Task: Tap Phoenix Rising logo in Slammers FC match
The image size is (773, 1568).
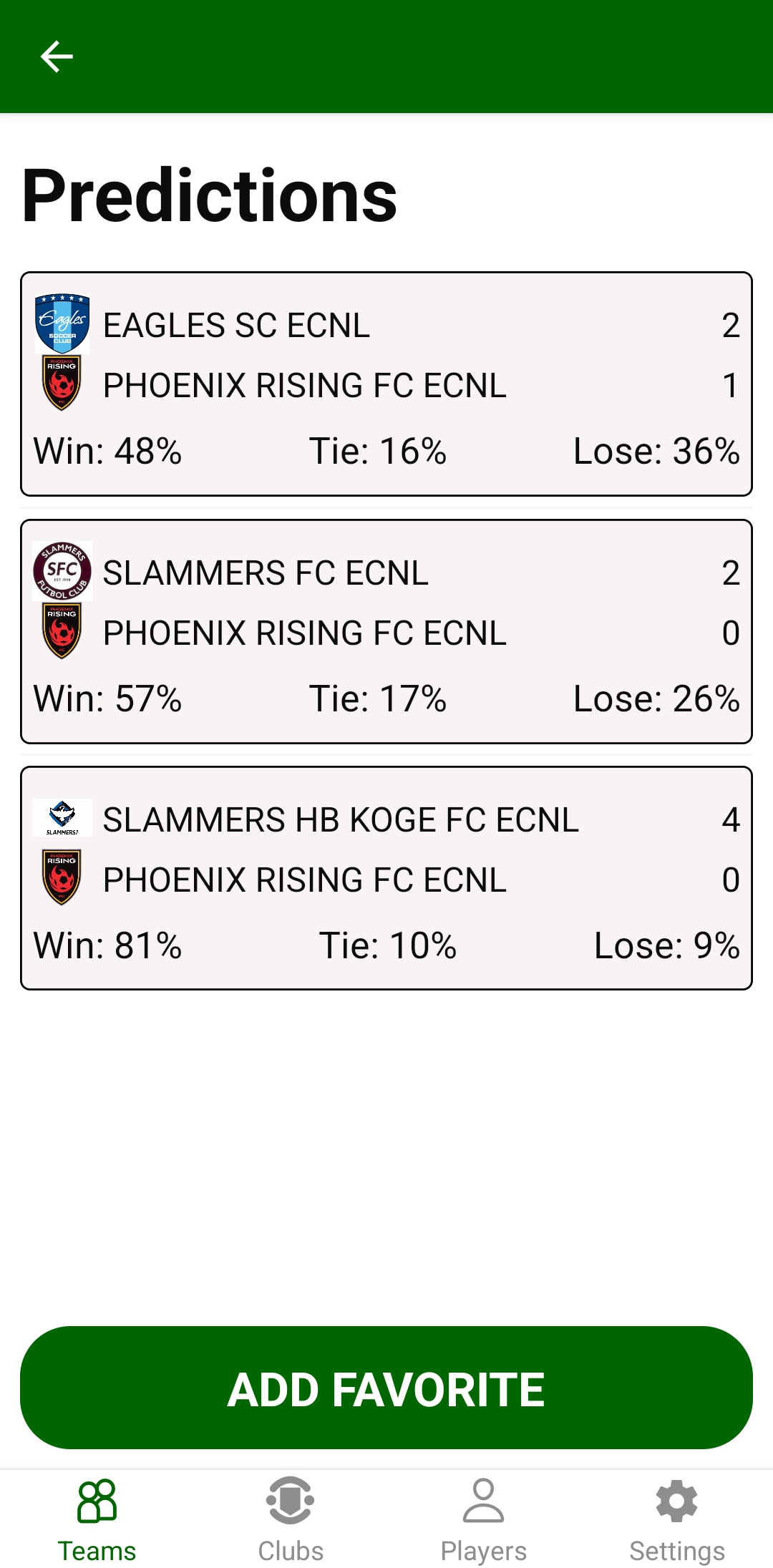Action: coord(62,631)
